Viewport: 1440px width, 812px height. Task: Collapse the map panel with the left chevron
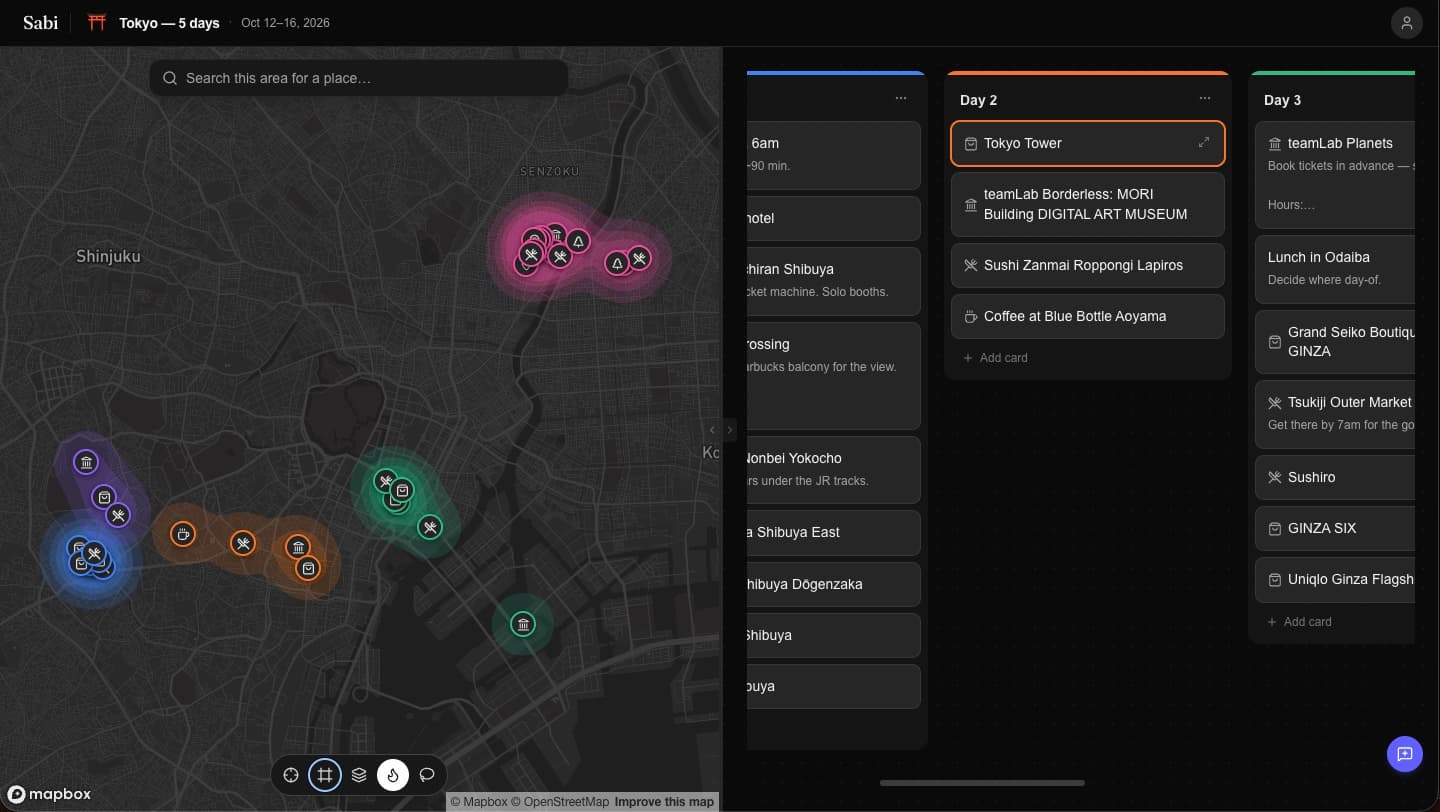tap(712, 430)
